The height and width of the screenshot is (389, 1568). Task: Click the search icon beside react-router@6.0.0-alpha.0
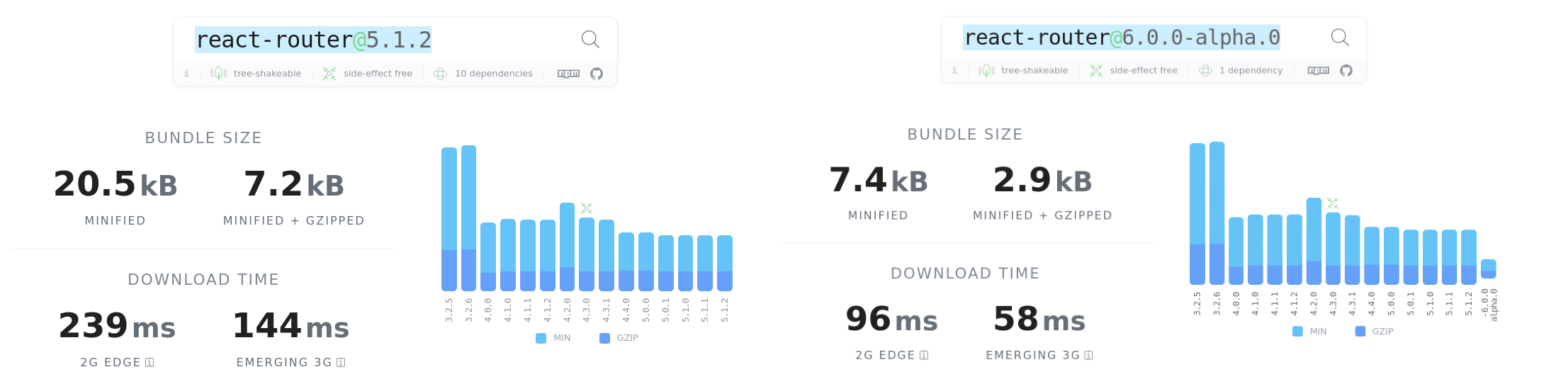[x=1340, y=37]
